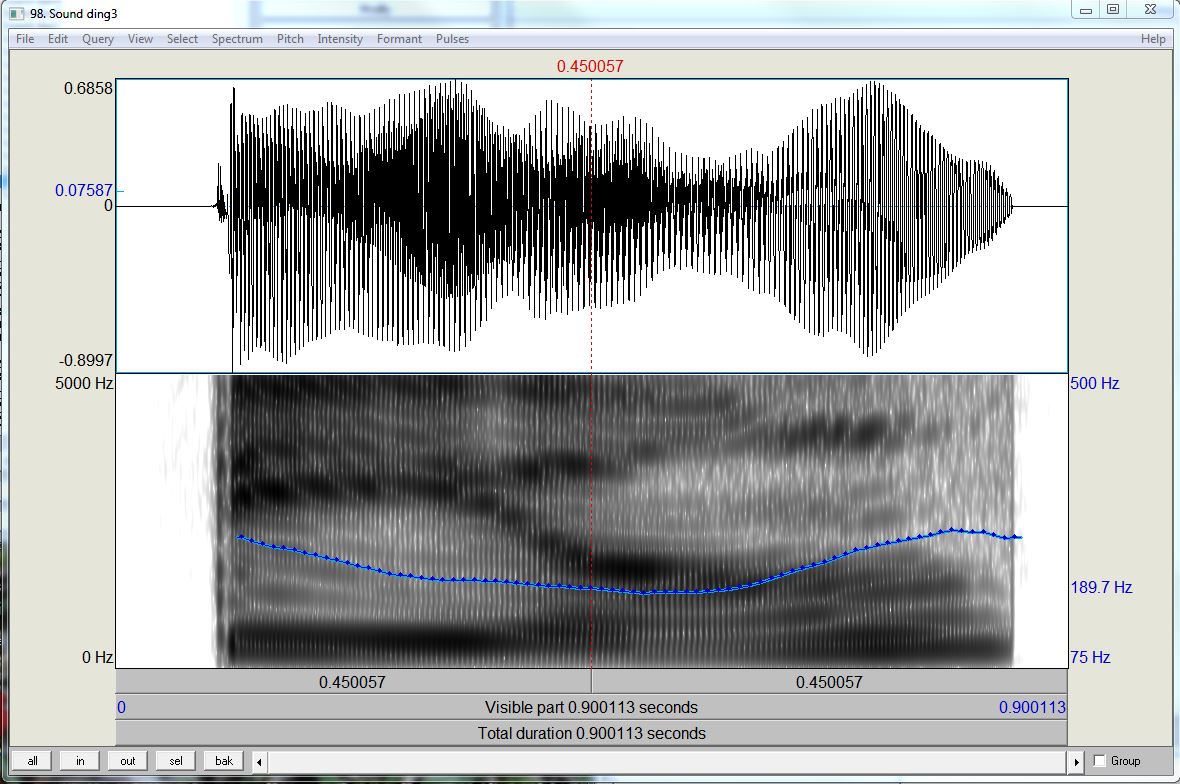Play the Total duration 0.900113 seconds bar
The height and width of the screenshot is (784, 1180).
pyautogui.click(x=592, y=733)
